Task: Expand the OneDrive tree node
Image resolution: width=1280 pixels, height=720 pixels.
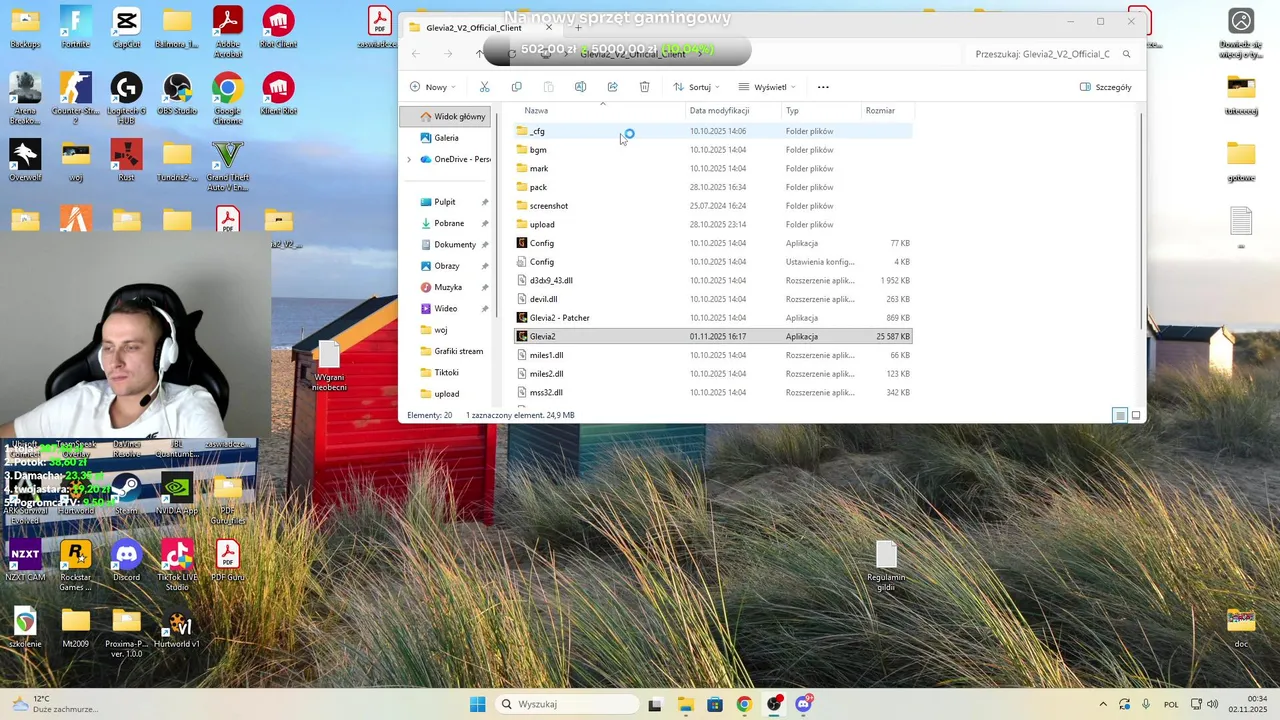Action: (408, 159)
